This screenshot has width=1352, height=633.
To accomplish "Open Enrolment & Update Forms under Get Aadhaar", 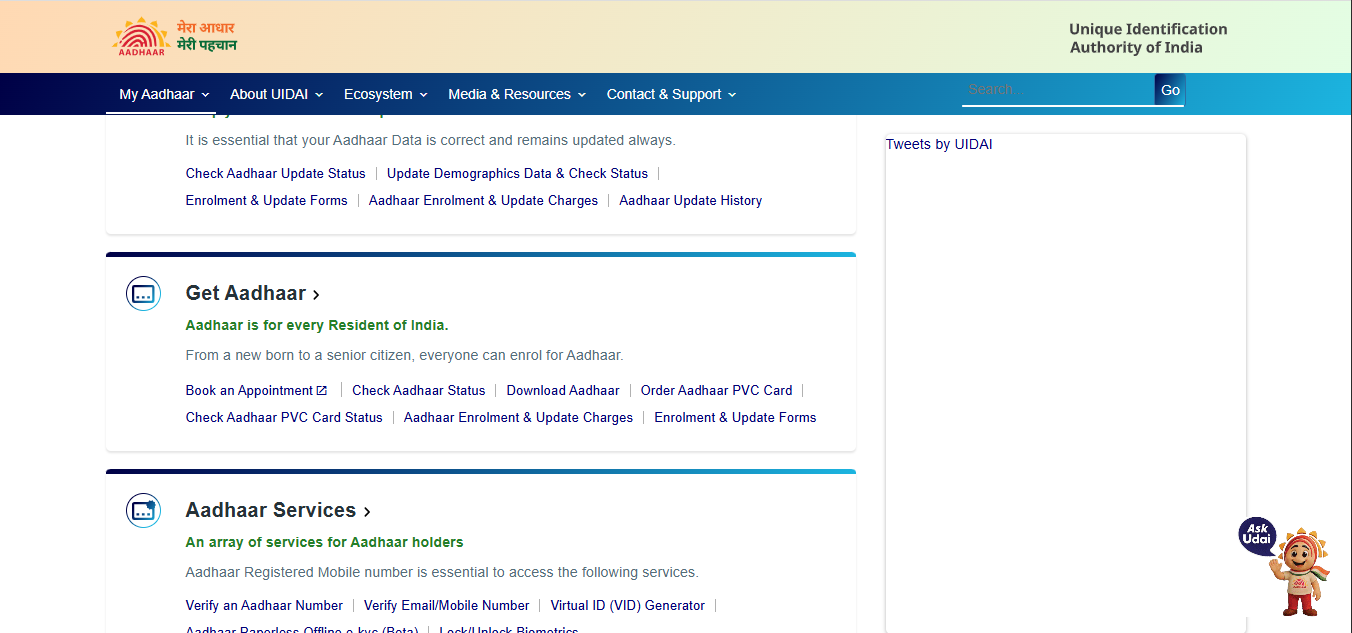I will (735, 417).
